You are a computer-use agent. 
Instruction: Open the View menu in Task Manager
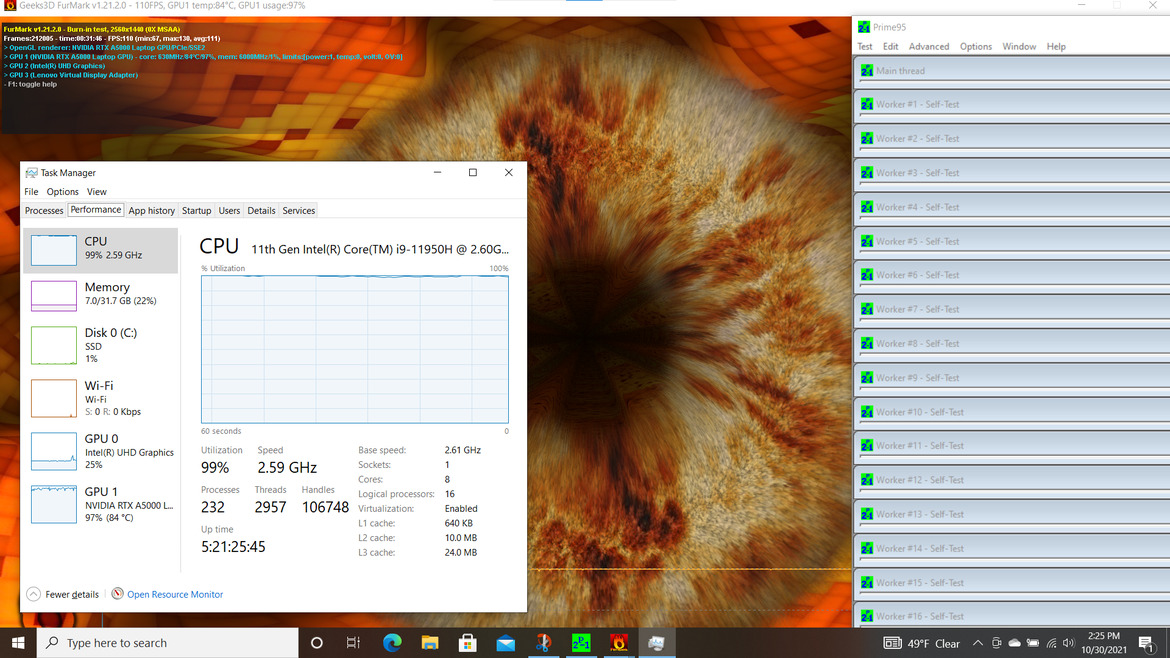click(97, 192)
